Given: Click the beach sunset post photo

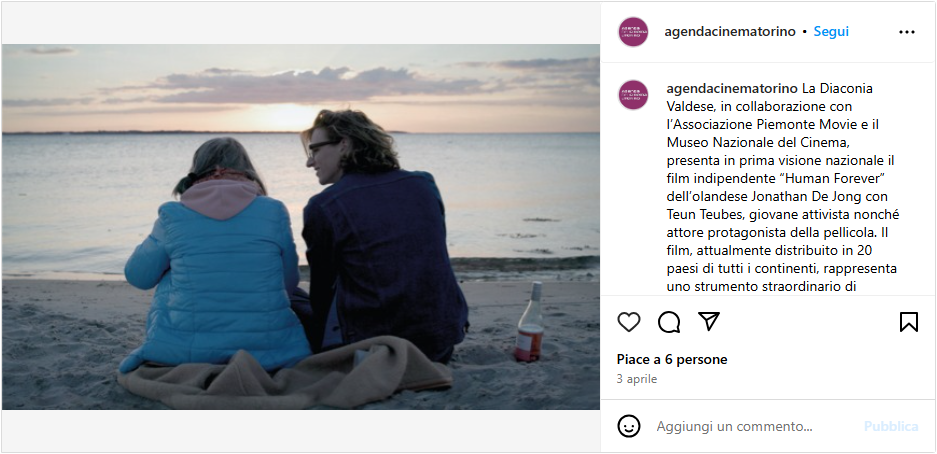Looking at the screenshot, I should [x=301, y=227].
